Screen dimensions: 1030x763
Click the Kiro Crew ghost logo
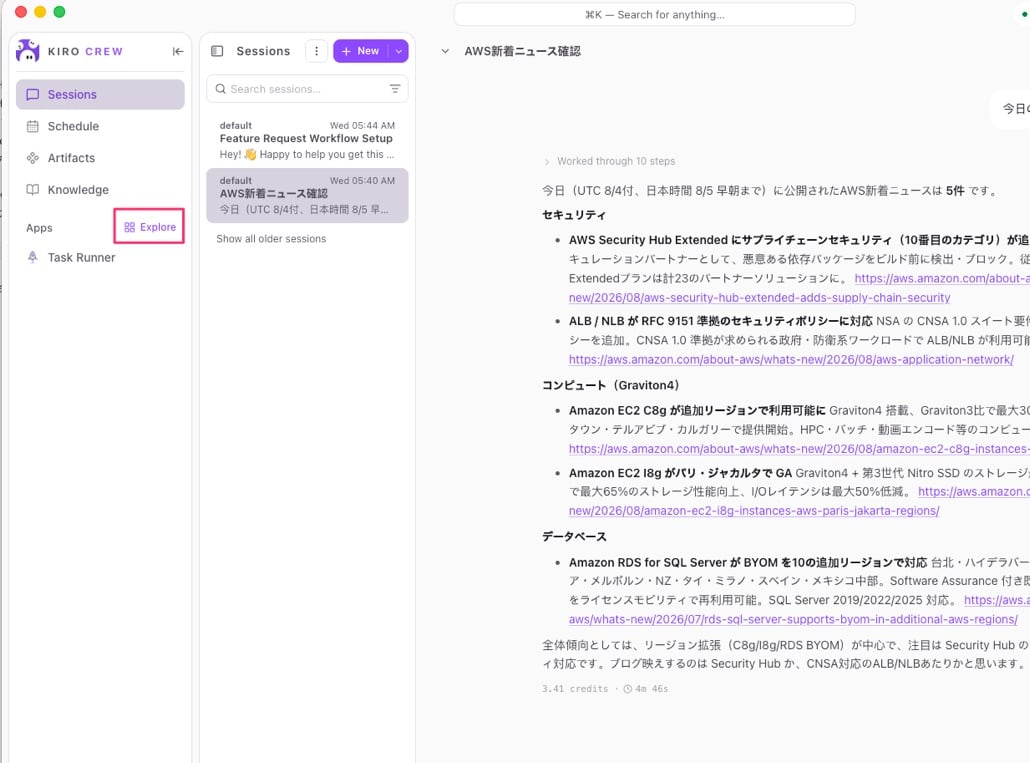coord(28,51)
